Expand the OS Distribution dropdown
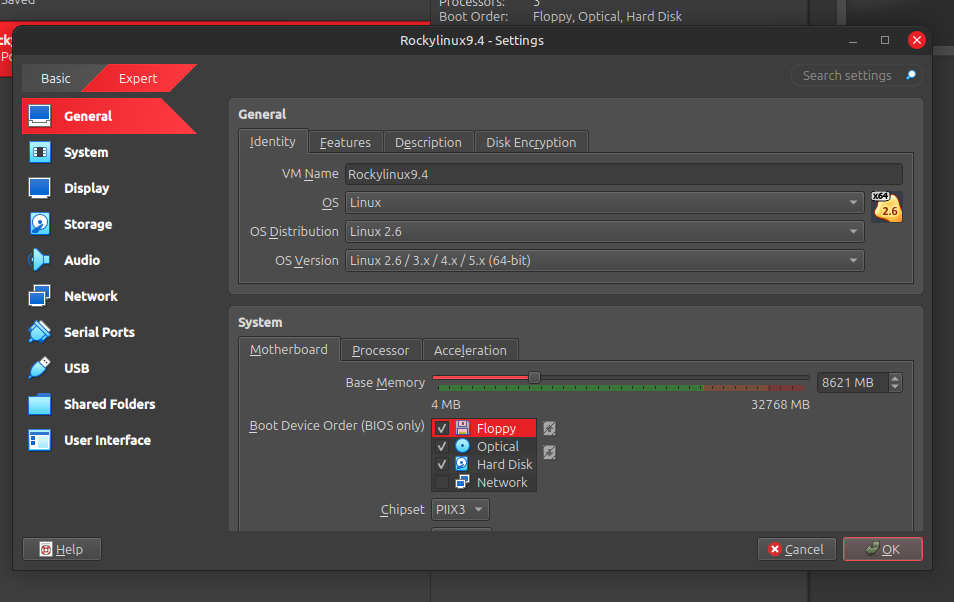Screen dimensions: 954x602 [x=604, y=231]
